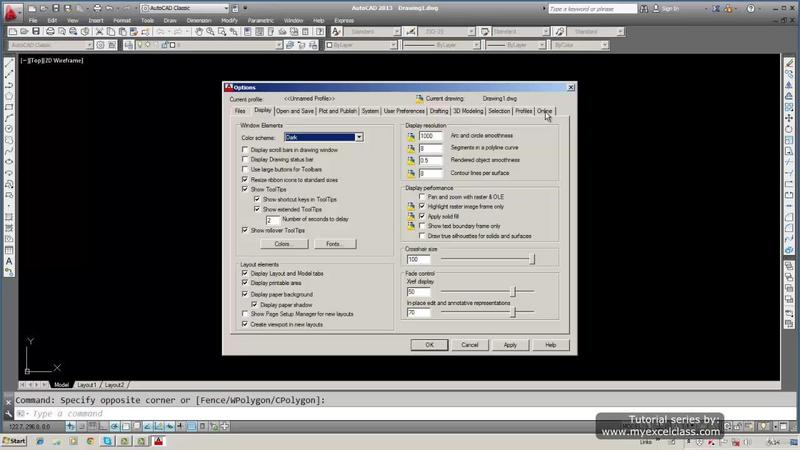This screenshot has height=450, width=800.
Task: Switch to the Layout1 tab
Action: (x=86, y=385)
